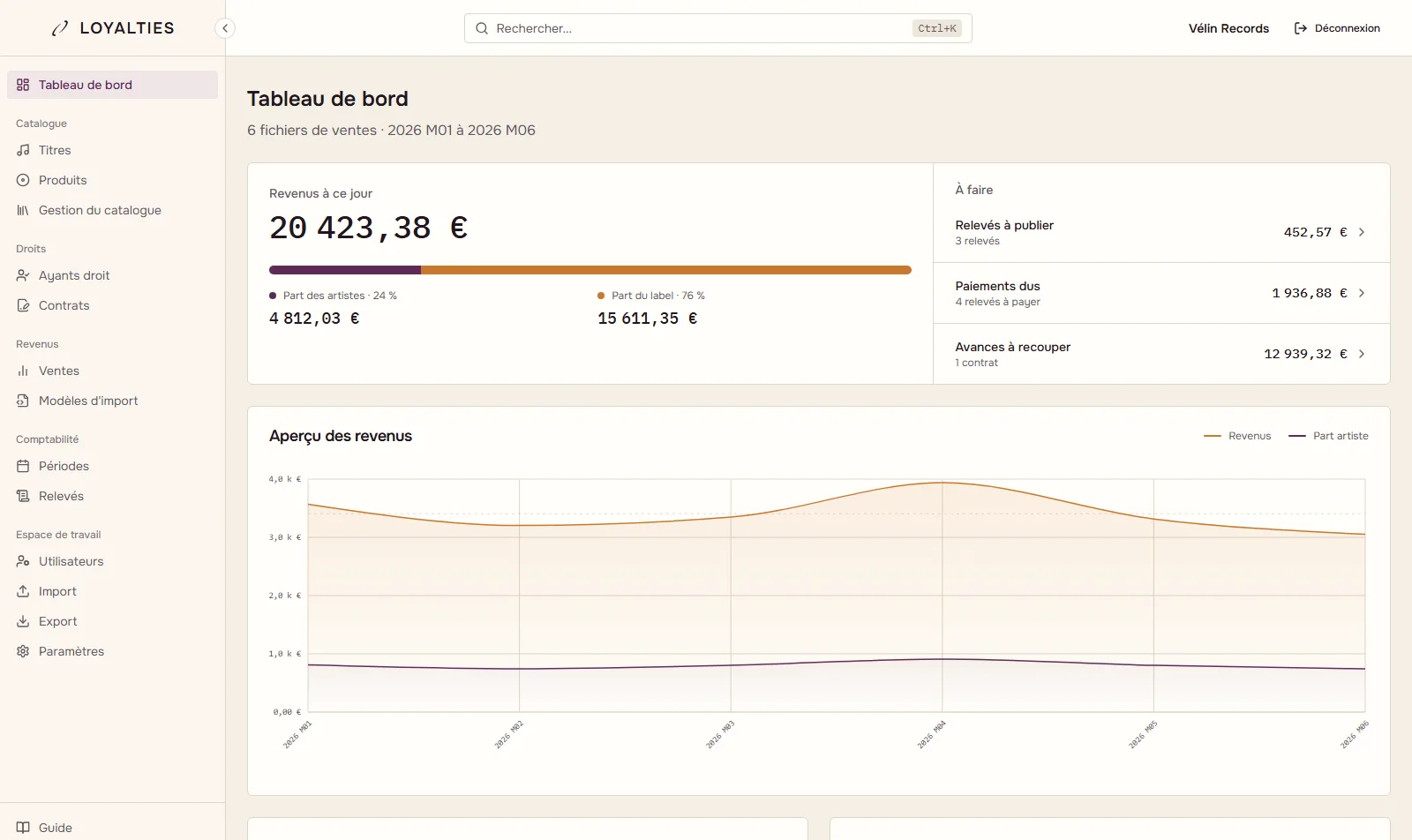Click the orange label share bar segment
The width and height of the screenshot is (1412, 840).
[666, 270]
